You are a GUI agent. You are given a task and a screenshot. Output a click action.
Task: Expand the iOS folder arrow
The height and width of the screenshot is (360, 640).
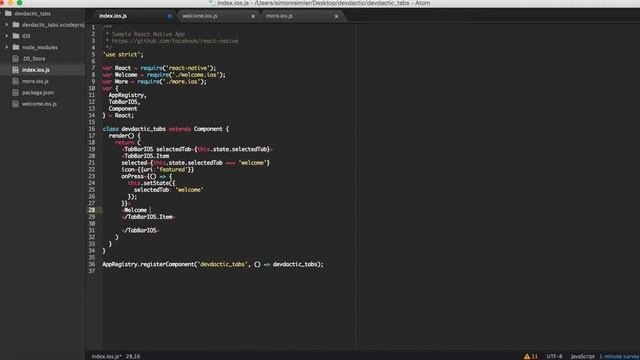coord(6,36)
